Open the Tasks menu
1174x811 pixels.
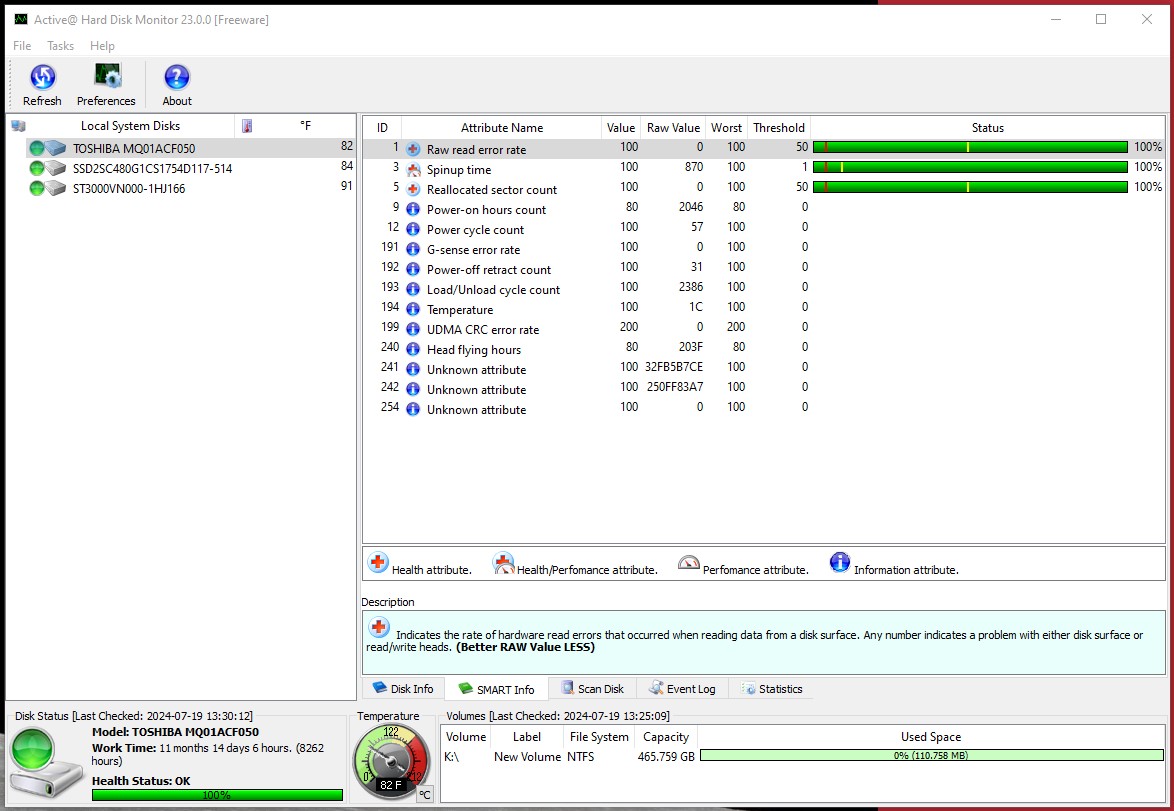(x=61, y=46)
